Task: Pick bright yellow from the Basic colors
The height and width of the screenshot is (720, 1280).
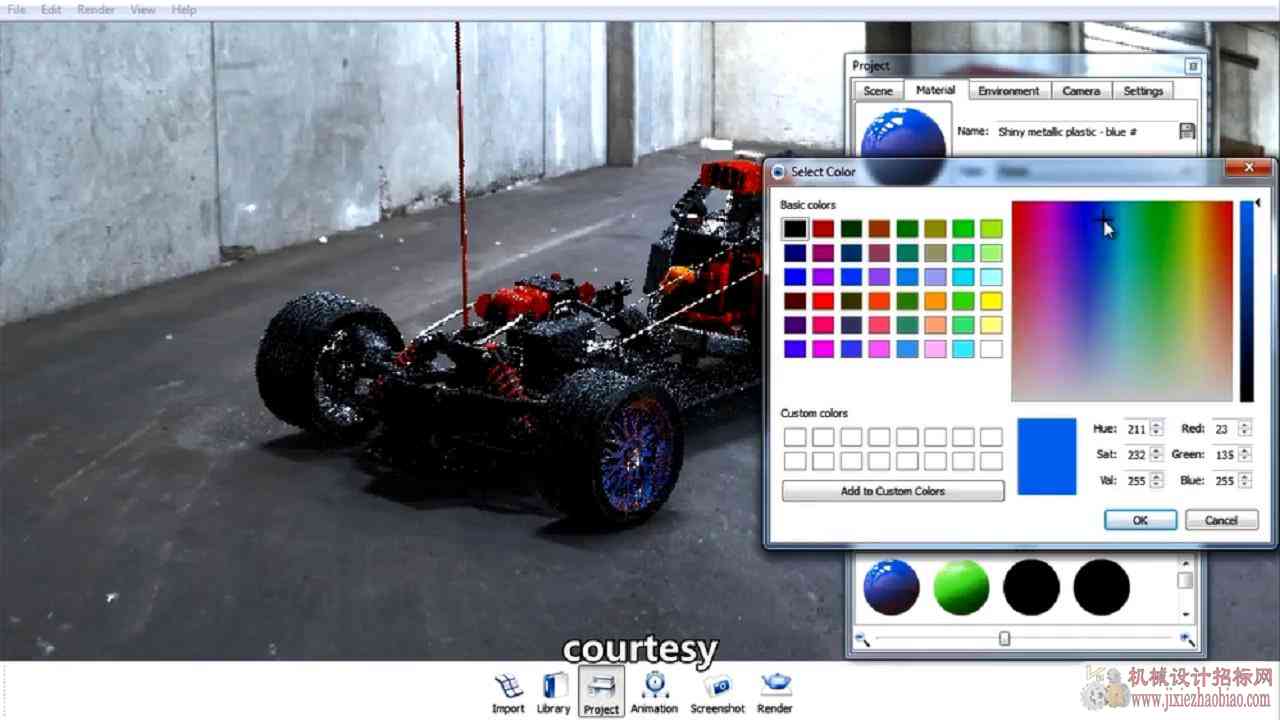Action: click(991, 301)
